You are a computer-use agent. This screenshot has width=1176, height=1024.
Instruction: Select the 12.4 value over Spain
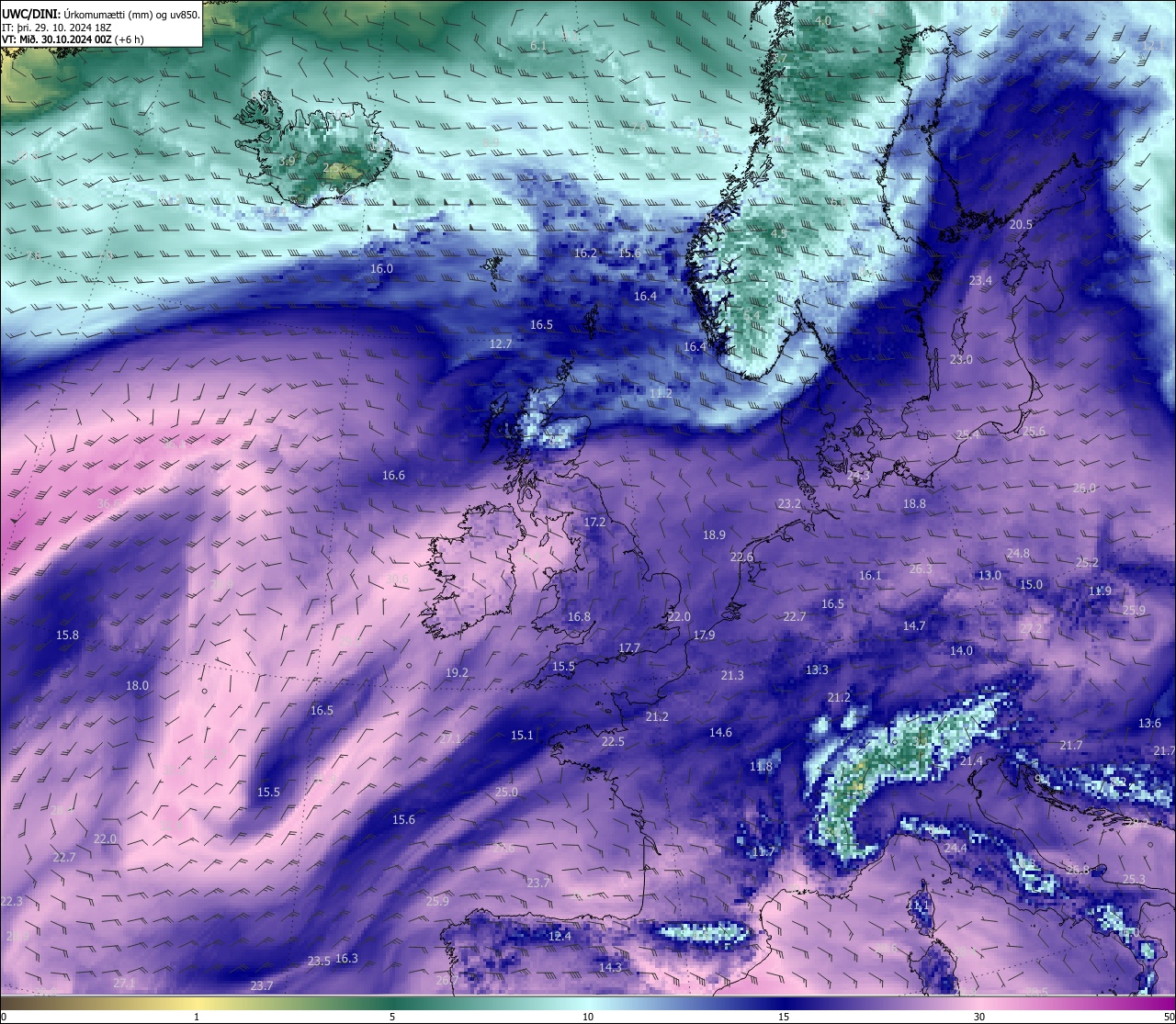(x=560, y=936)
